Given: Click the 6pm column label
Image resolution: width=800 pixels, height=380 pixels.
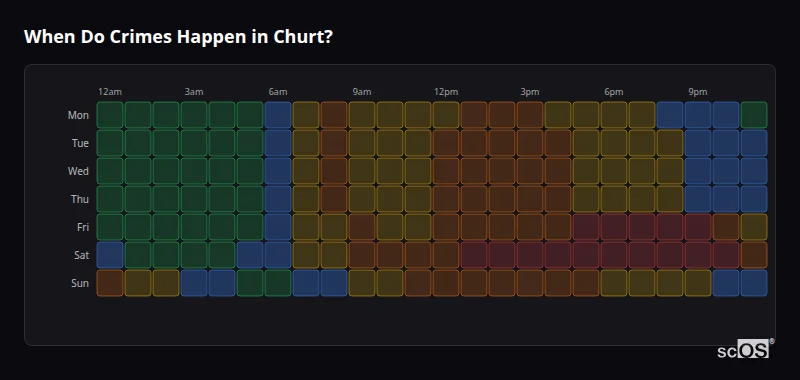Looking at the screenshot, I should 614,92.
